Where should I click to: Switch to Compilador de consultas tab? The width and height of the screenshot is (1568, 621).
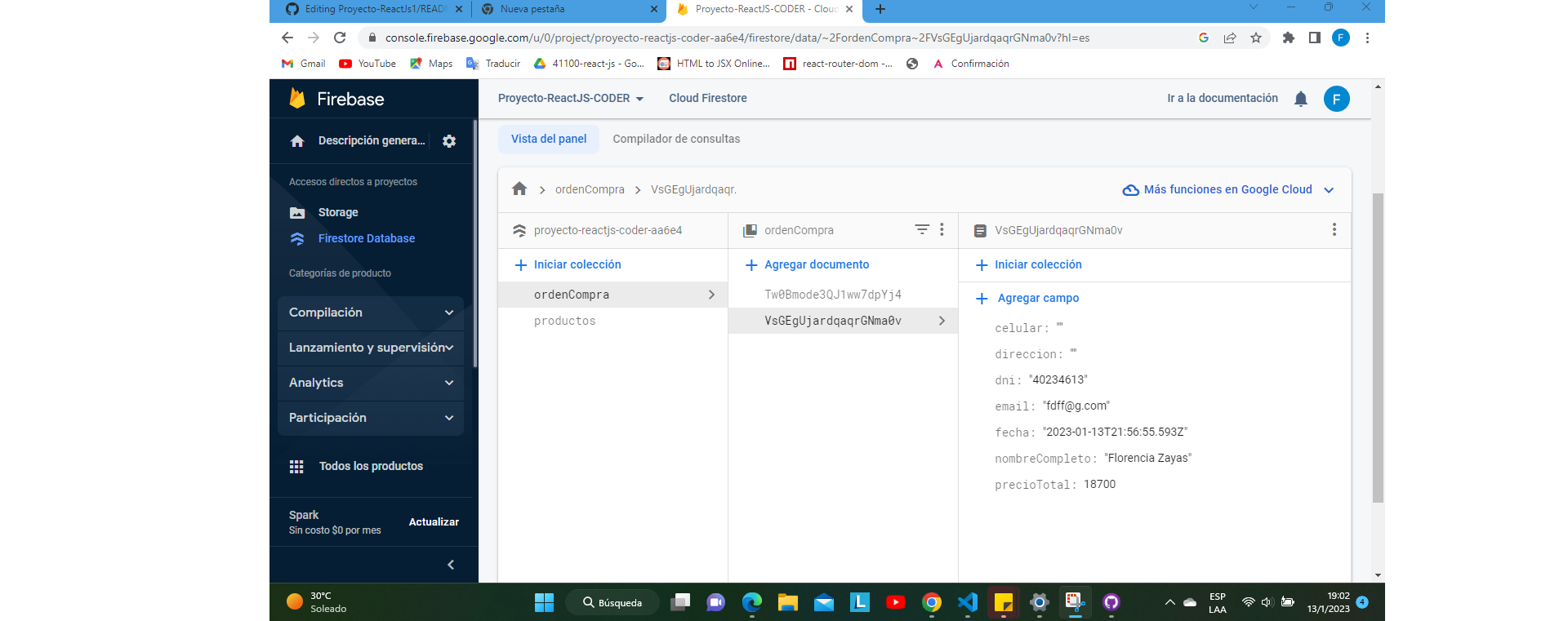tap(676, 139)
